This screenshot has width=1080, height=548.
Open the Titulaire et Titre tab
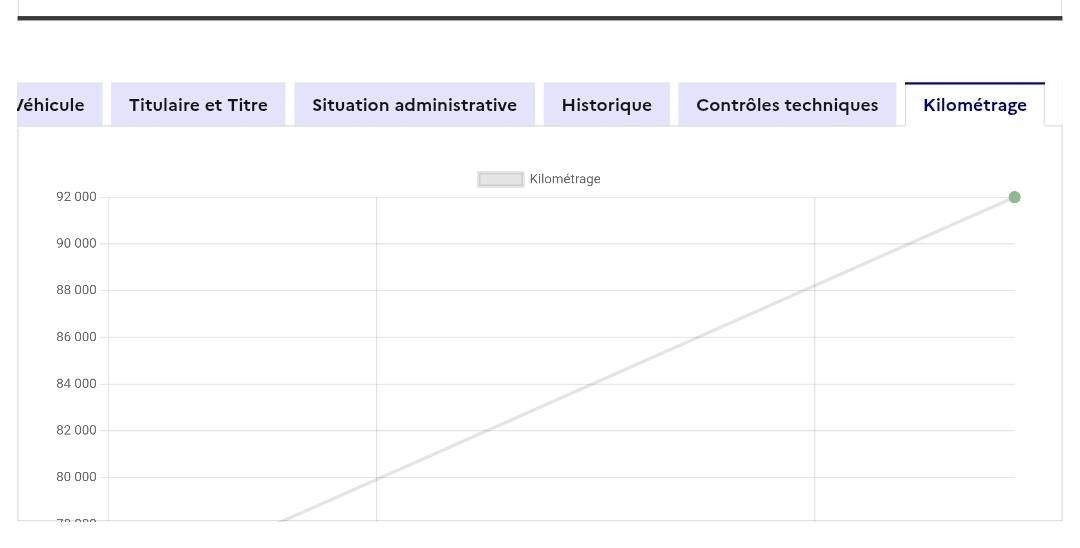(198, 105)
